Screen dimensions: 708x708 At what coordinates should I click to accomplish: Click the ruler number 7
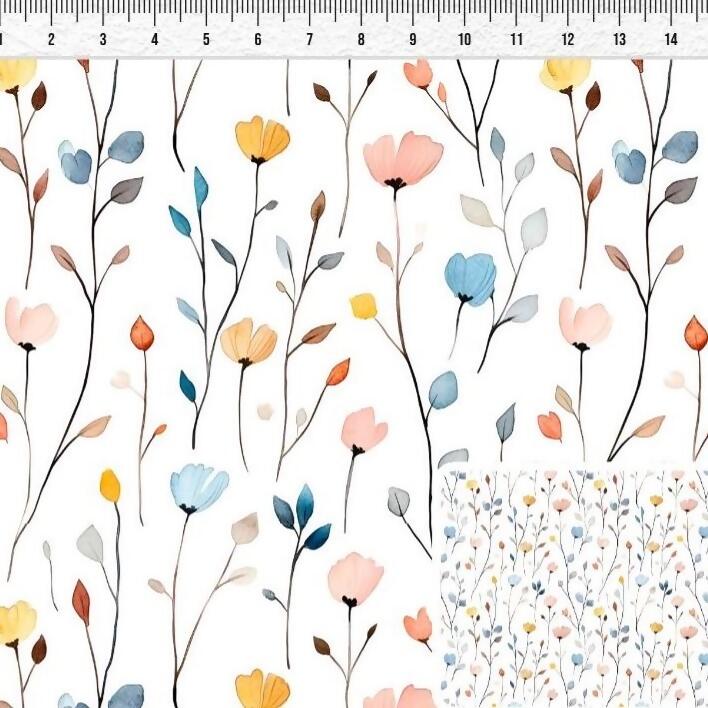tap(309, 40)
